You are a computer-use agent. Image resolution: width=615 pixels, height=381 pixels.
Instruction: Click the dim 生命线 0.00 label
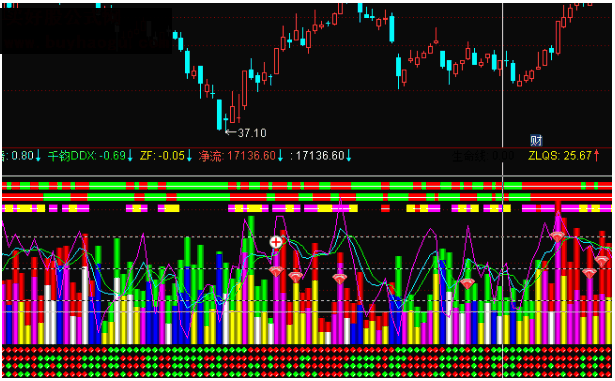[483, 156]
